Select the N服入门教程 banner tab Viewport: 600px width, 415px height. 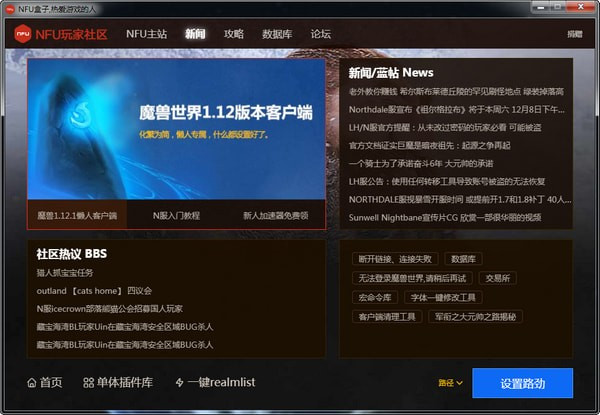coord(176,215)
